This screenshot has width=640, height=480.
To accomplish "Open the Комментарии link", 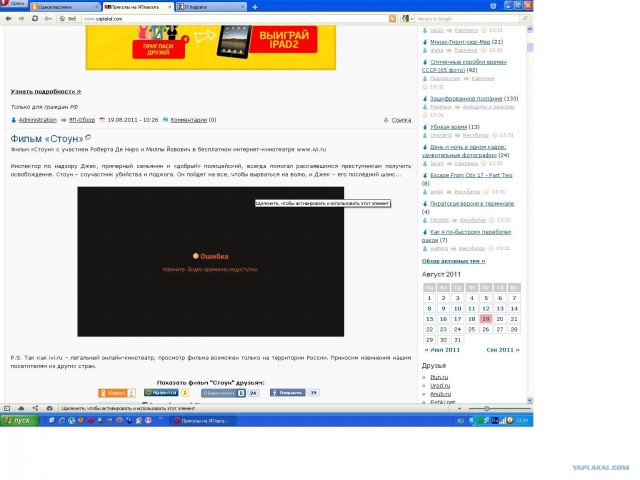I will point(189,120).
